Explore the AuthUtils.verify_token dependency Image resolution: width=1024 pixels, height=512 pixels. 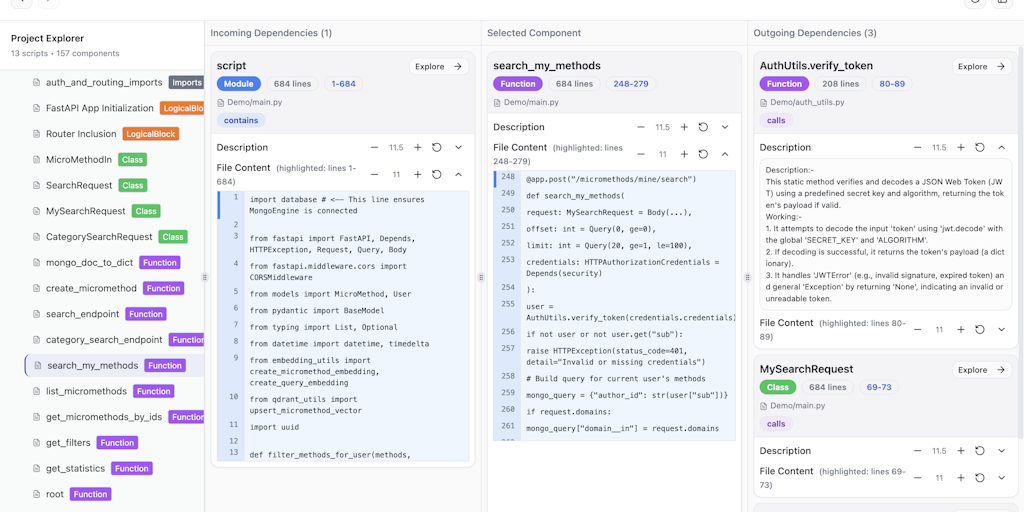click(x=982, y=67)
